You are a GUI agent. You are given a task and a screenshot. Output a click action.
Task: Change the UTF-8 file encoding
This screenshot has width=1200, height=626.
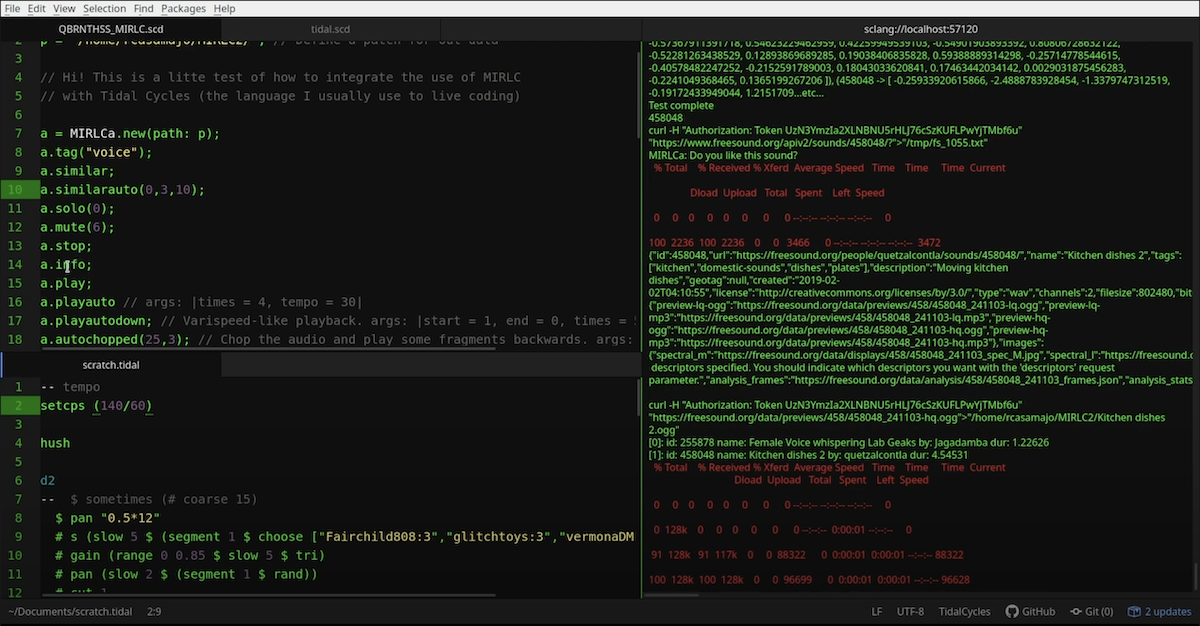910,611
